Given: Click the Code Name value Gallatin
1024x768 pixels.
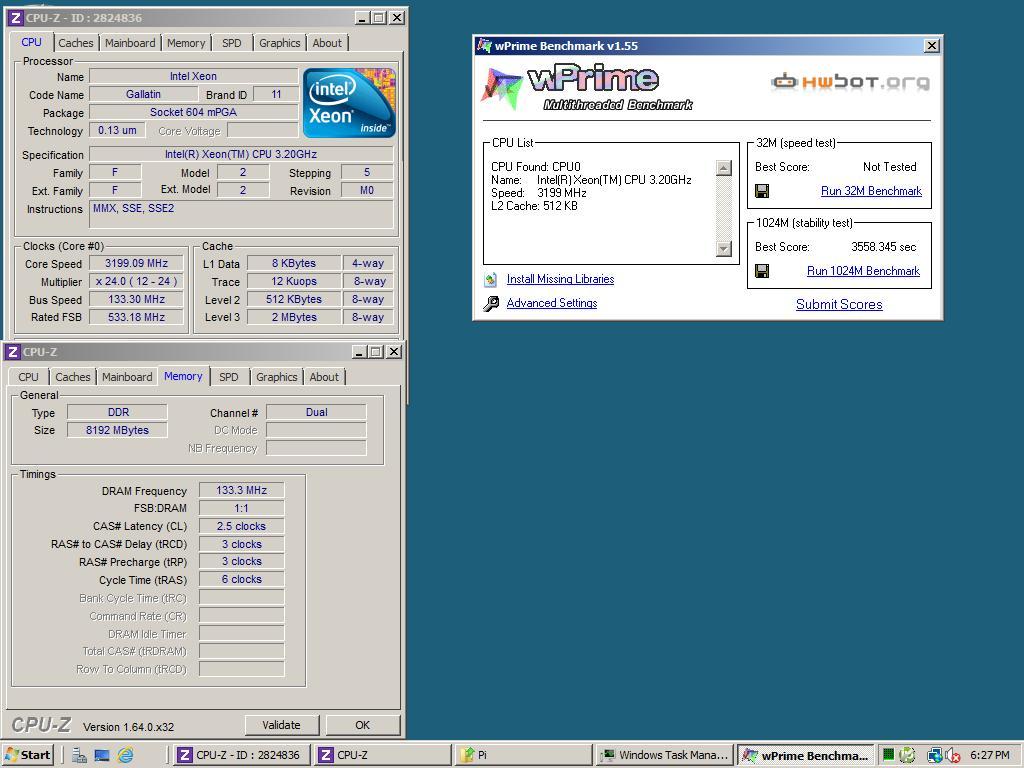Looking at the screenshot, I should coord(143,94).
